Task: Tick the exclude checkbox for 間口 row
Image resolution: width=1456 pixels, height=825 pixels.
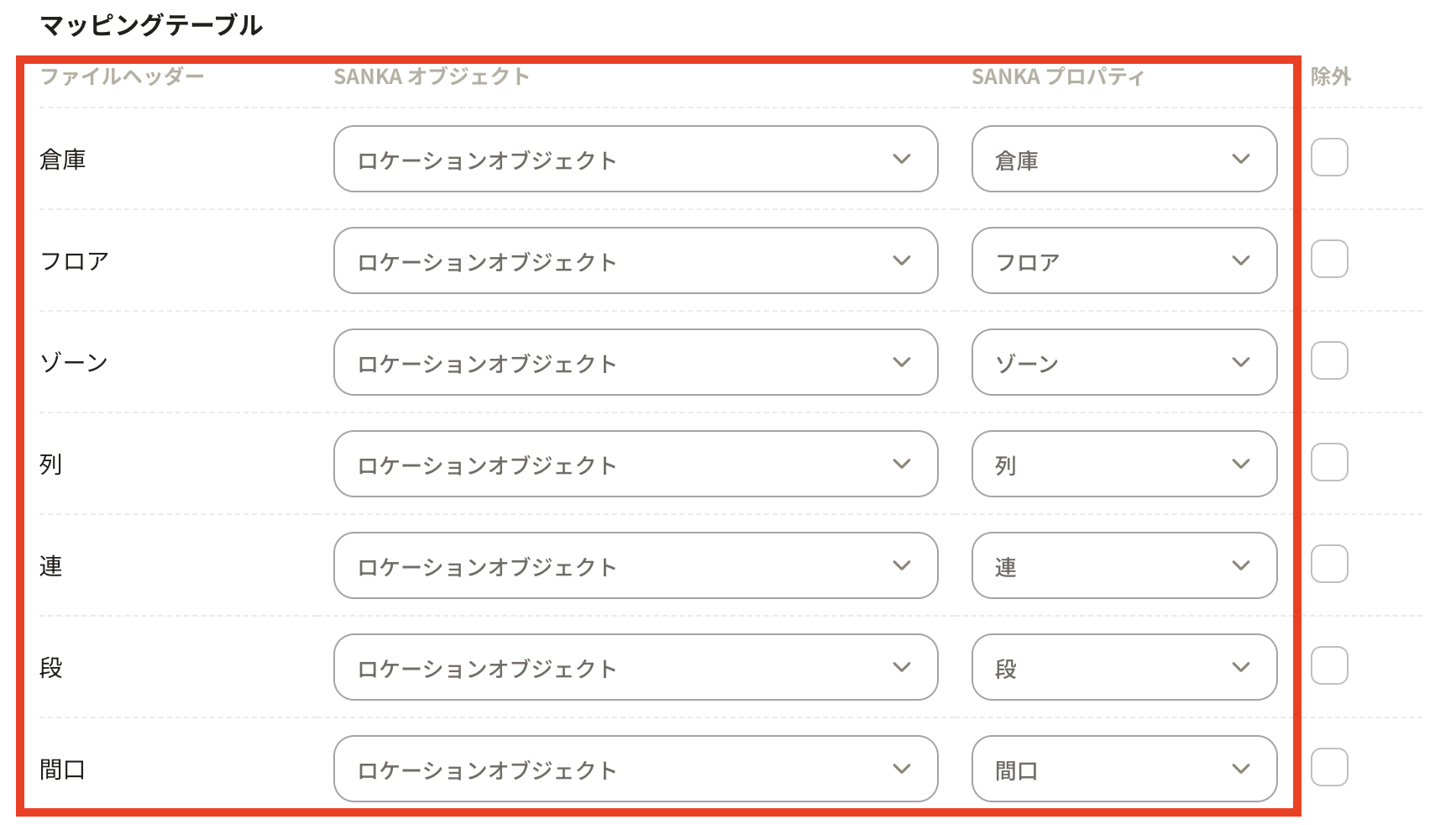Action: (1329, 768)
